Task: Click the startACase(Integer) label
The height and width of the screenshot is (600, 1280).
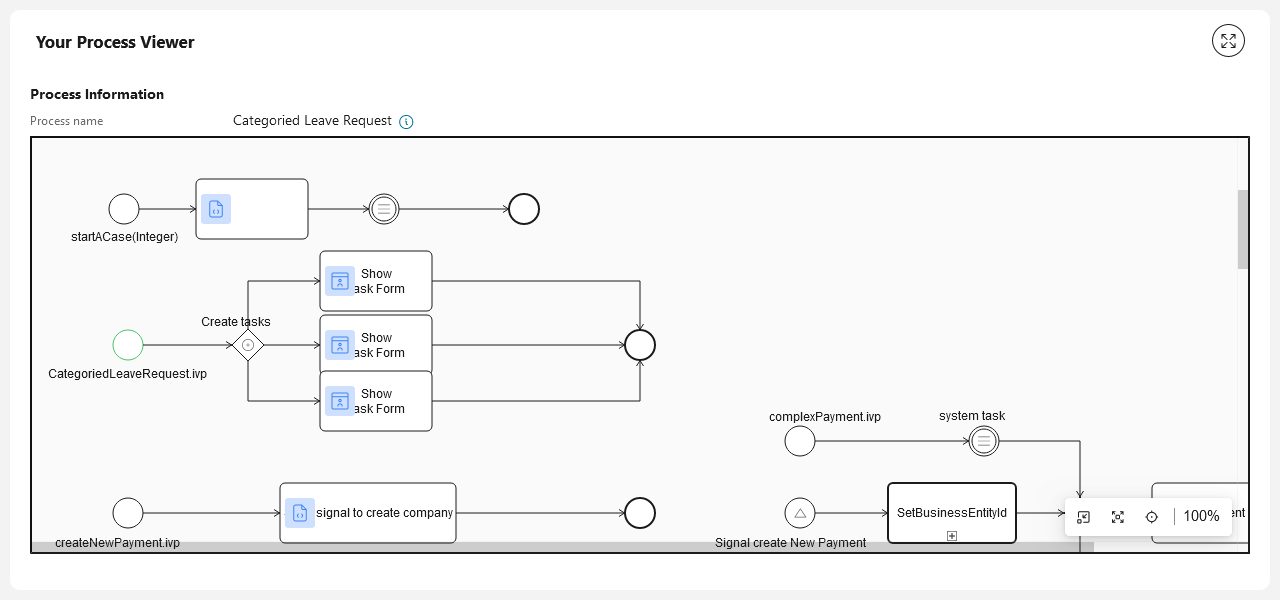Action: pos(124,237)
